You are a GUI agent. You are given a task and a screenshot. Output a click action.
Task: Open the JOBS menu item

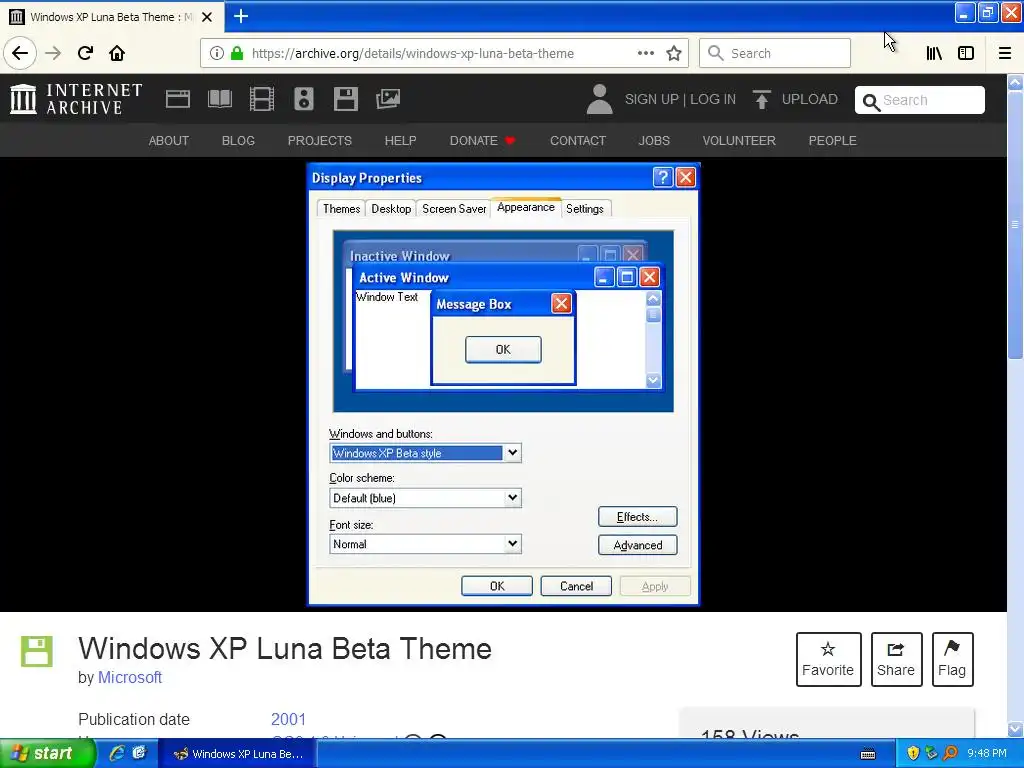[654, 140]
